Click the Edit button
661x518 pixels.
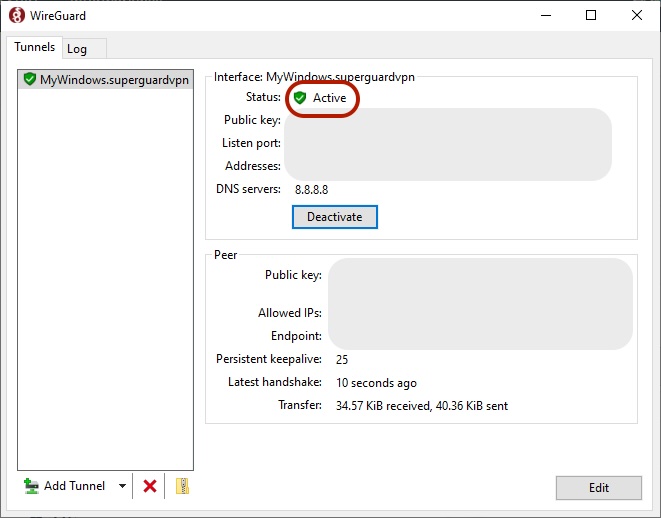[599, 488]
